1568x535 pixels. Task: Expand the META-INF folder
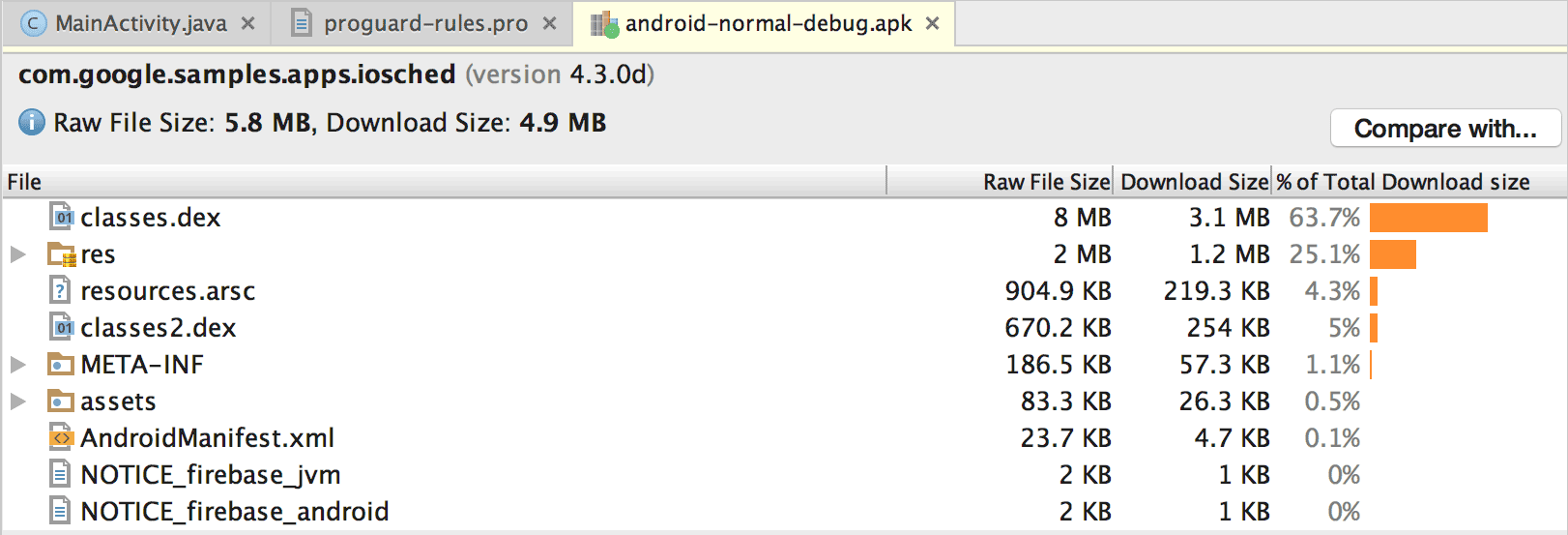(x=17, y=365)
